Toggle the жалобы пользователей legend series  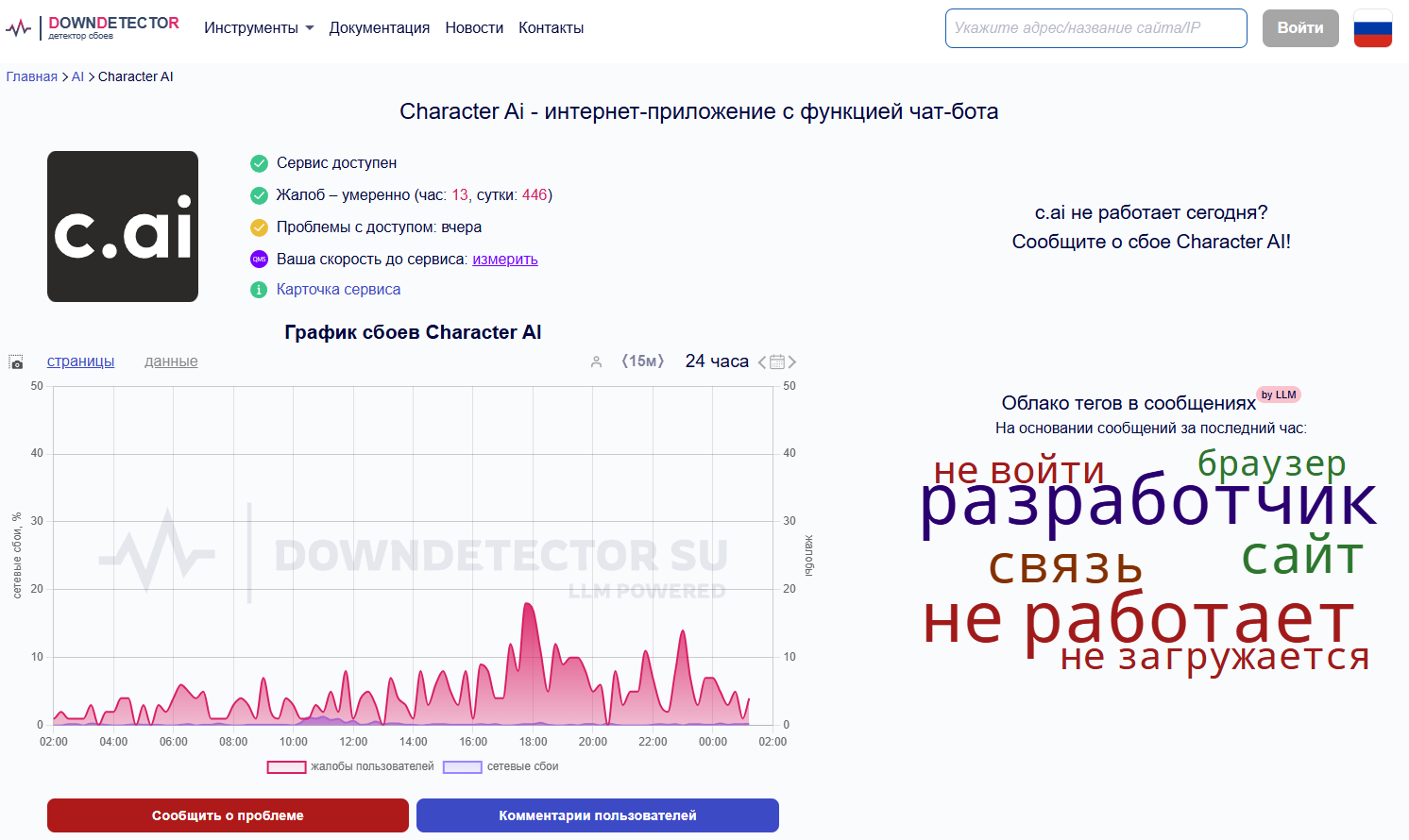coord(350,766)
